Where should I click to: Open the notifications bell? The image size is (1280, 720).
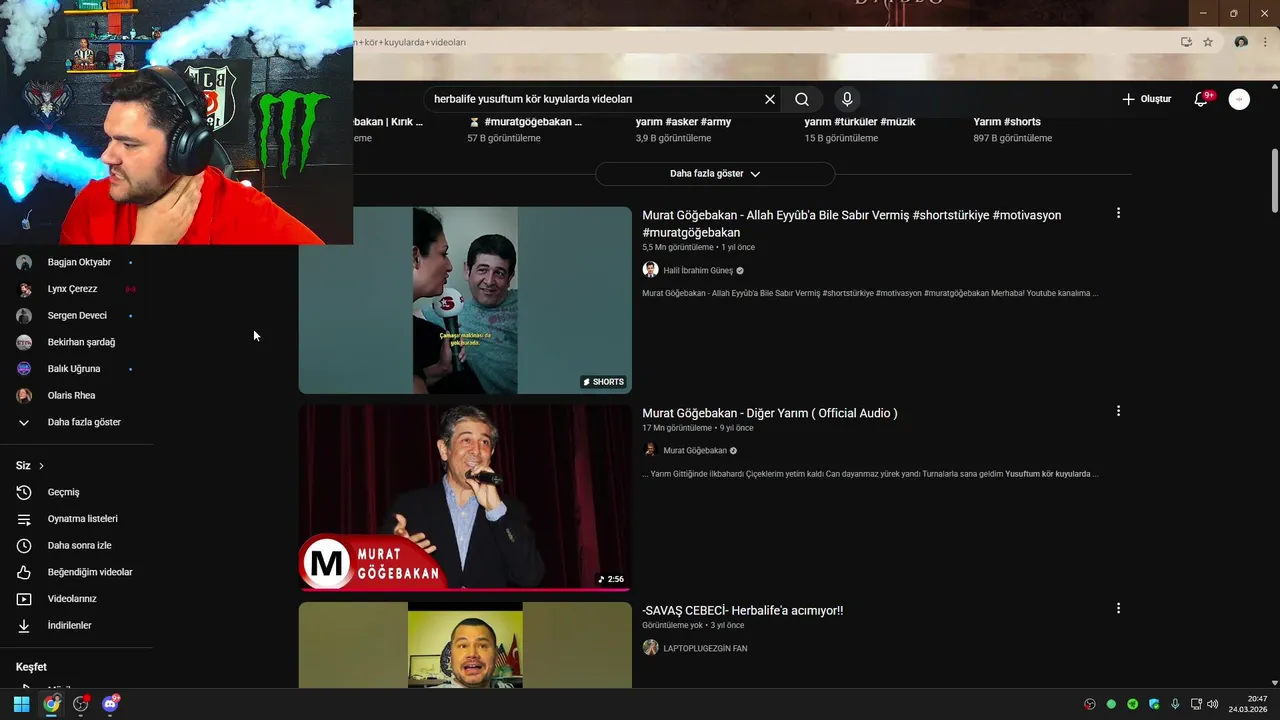pyautogui.click(x=1201, y=99)
